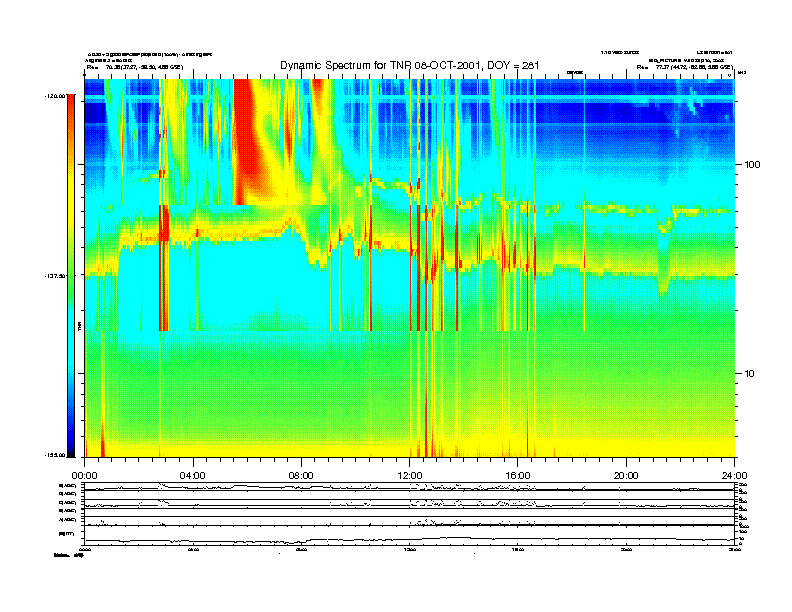Click the title "Dynamic Spectrum for TNR 08-OCT-2001"
Screen dimensions: 792x612
pos(410,66)
